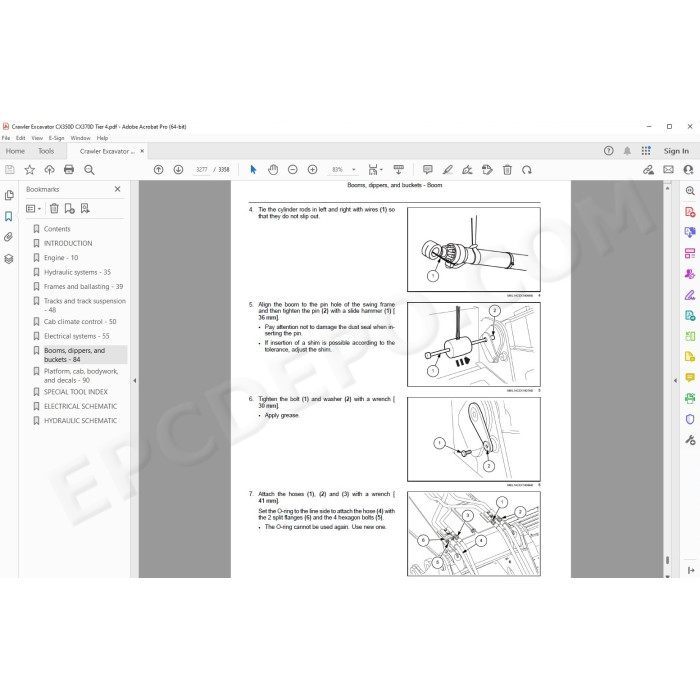Rotate the page view
This screenshot has height=700, width=700.
pos(527,170)
